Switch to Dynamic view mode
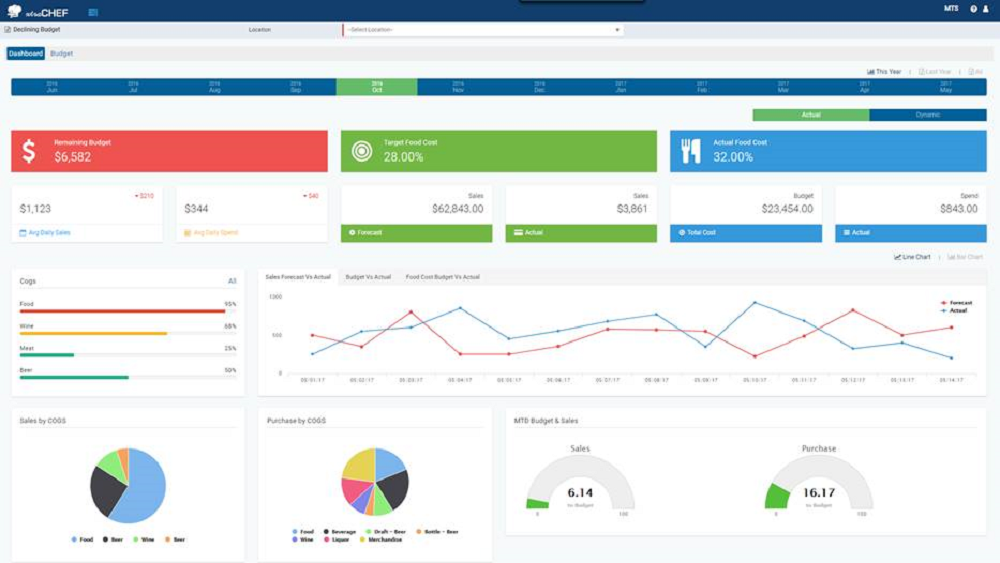This screenshot has width=1000, height=563. pyautogui.click(x=928, y=115)
